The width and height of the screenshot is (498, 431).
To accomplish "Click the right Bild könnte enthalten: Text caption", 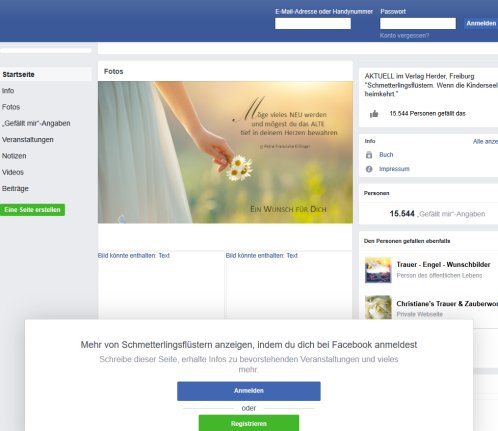I will 262,256.
